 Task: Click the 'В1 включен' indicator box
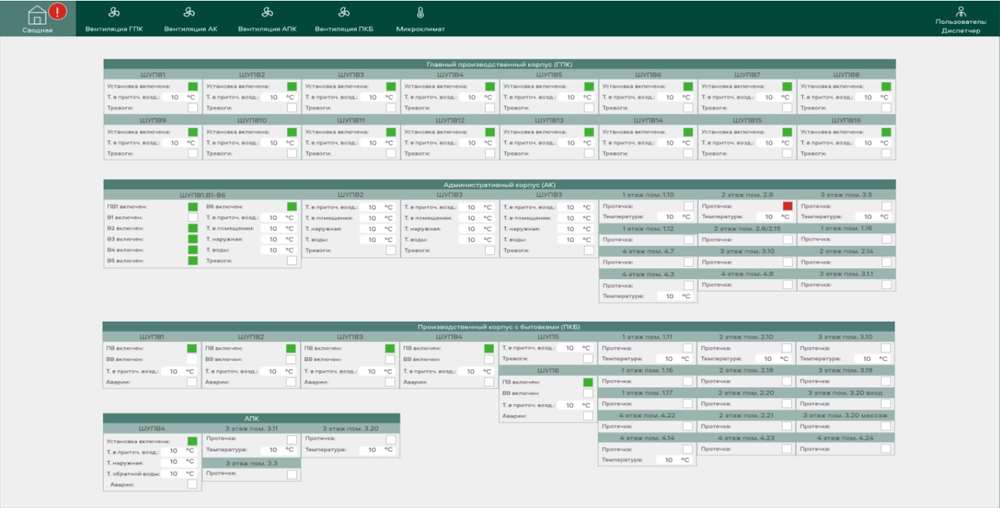point(192,217)
